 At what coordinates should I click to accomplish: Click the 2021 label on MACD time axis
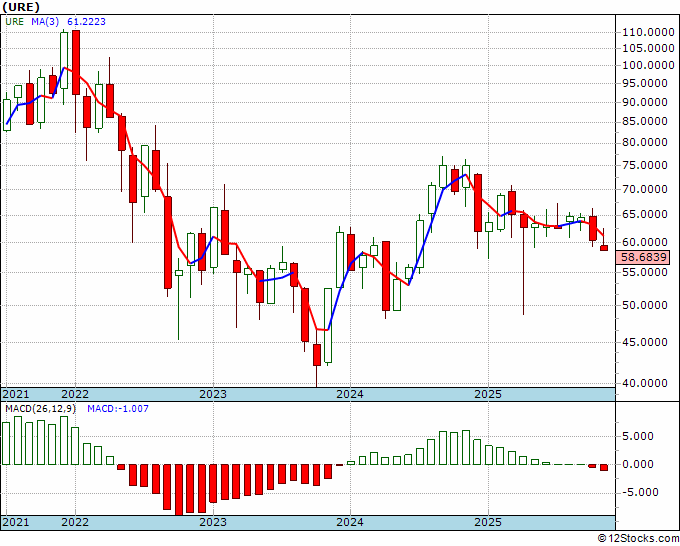[16, 522]
